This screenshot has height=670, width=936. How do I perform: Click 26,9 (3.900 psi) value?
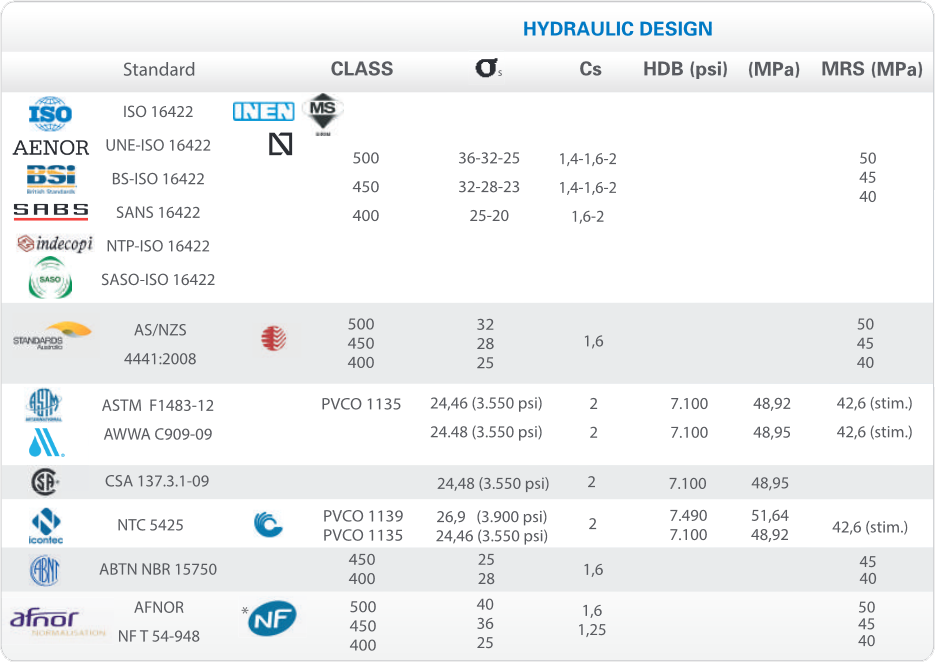point(492,517)
